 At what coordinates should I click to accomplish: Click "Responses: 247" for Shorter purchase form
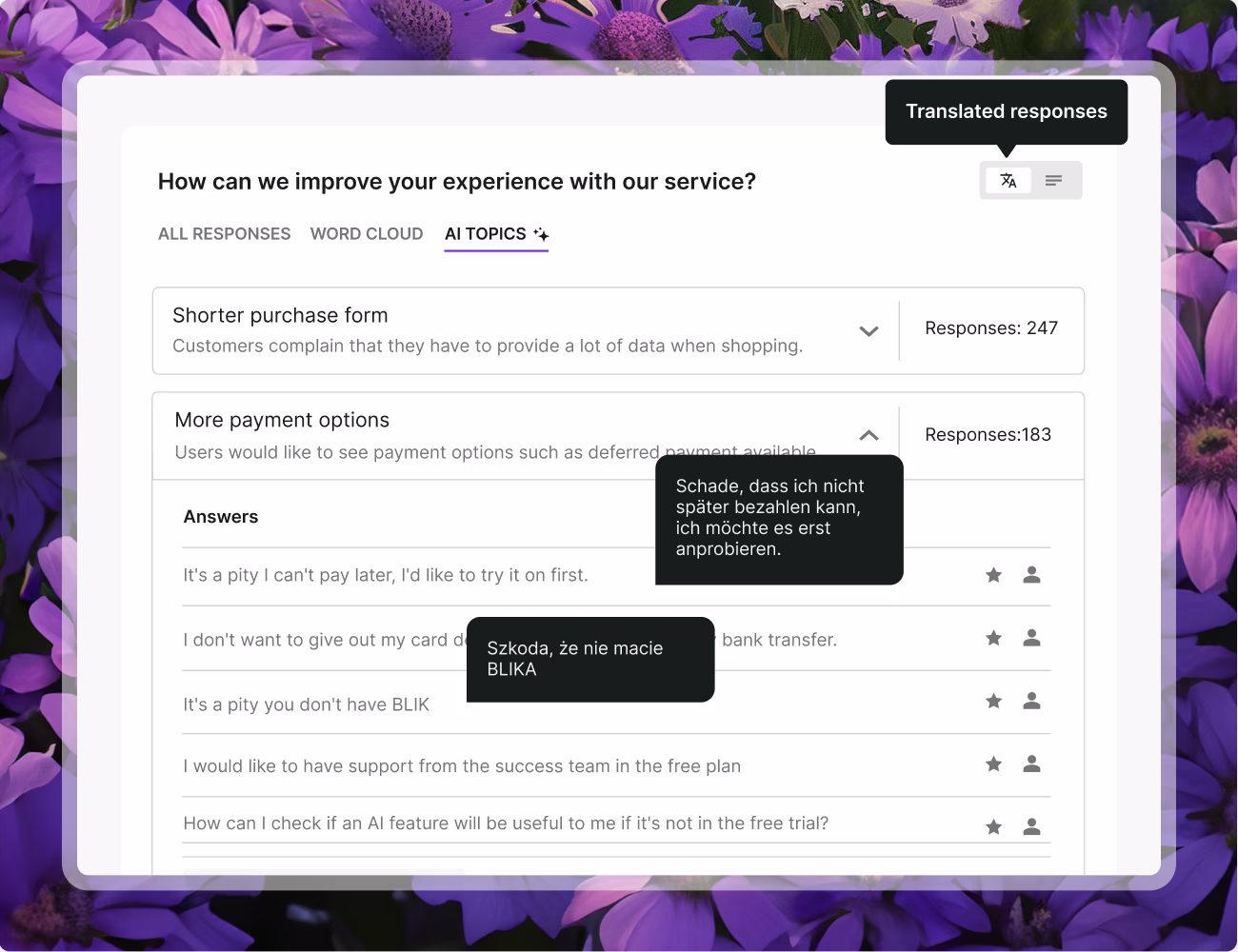[x=991, y=327]
